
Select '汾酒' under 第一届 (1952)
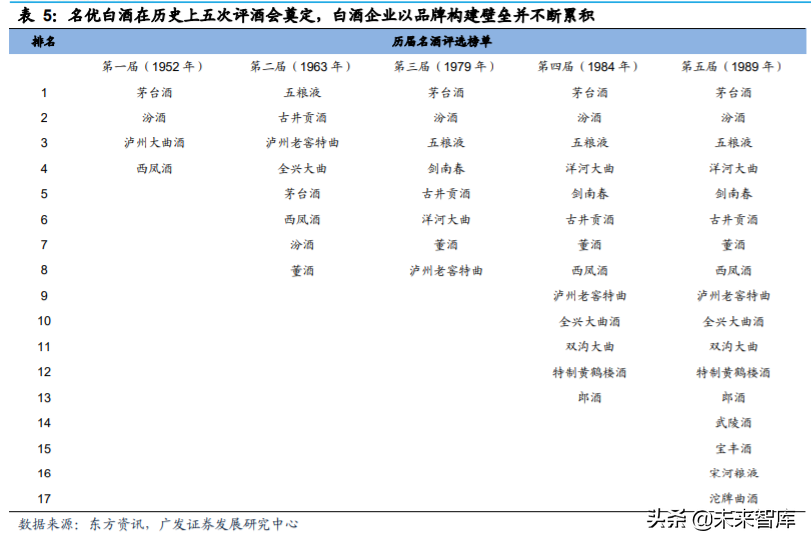(x=154, y=118)
